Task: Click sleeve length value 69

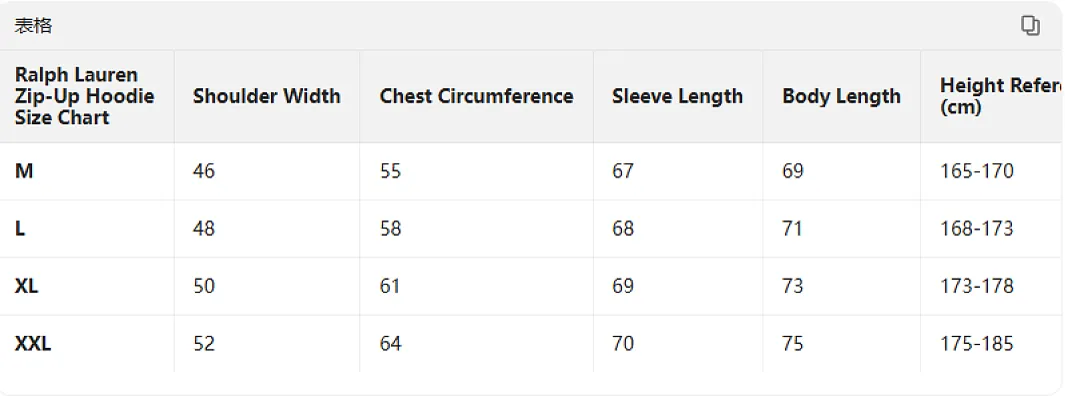Action: 623,286
